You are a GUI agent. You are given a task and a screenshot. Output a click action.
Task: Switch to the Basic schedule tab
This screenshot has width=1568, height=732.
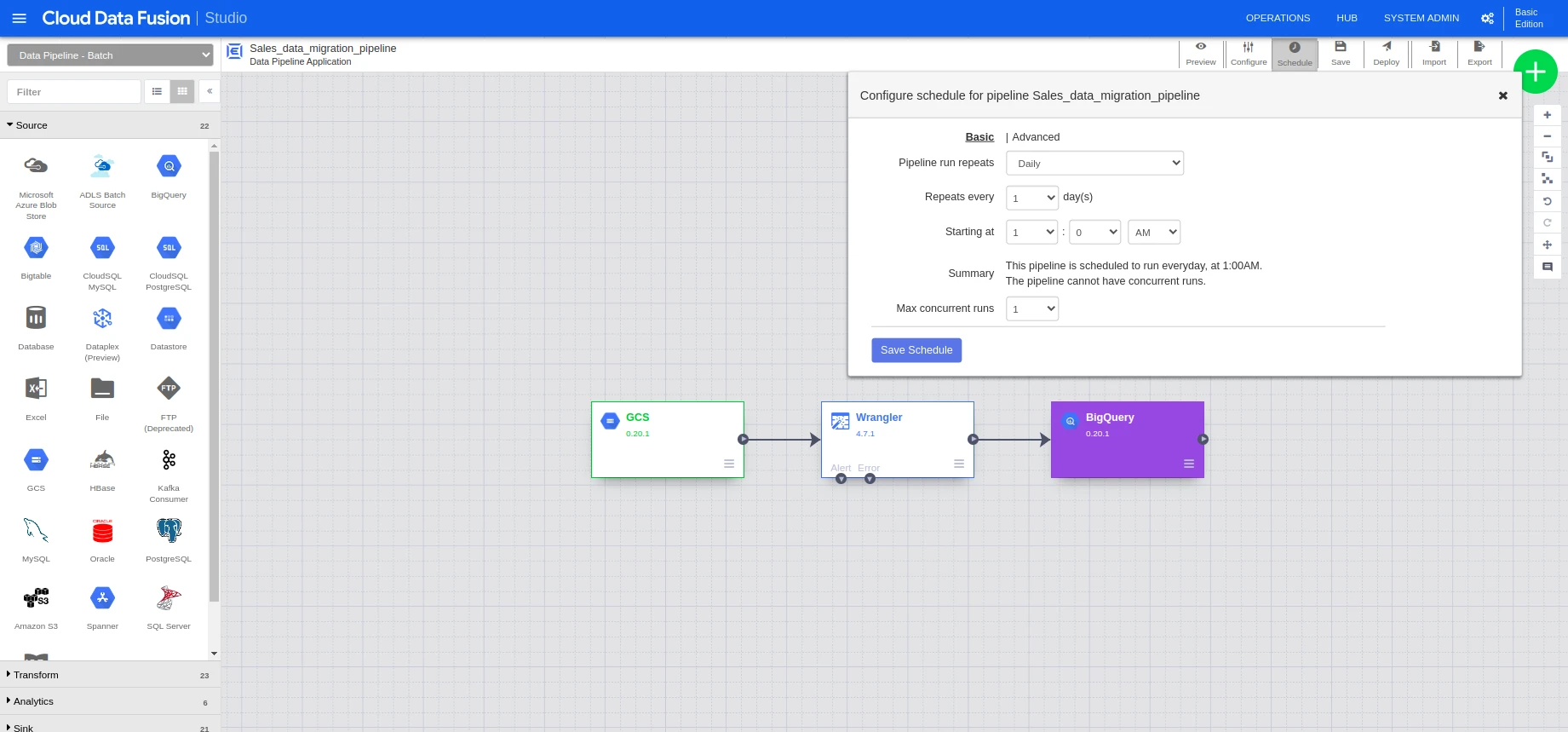click(x=979, y=137)
